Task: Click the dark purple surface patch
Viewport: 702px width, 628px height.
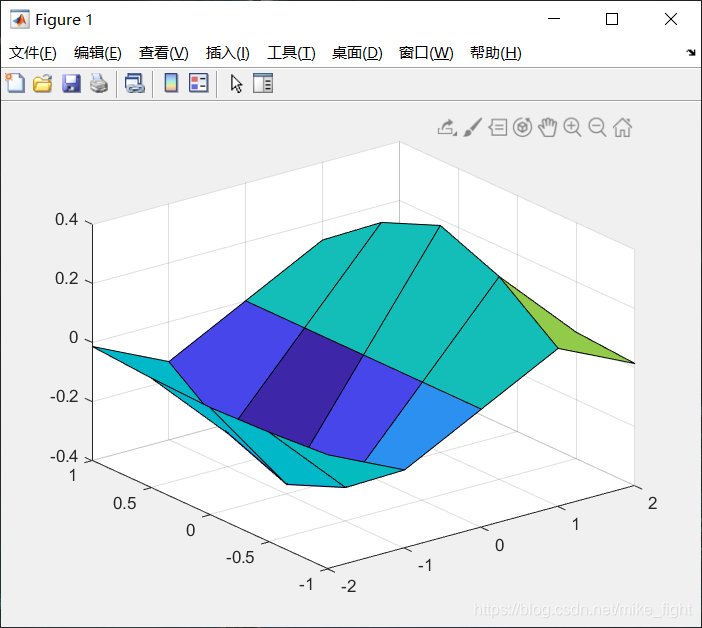Action: tap(301, 387)
